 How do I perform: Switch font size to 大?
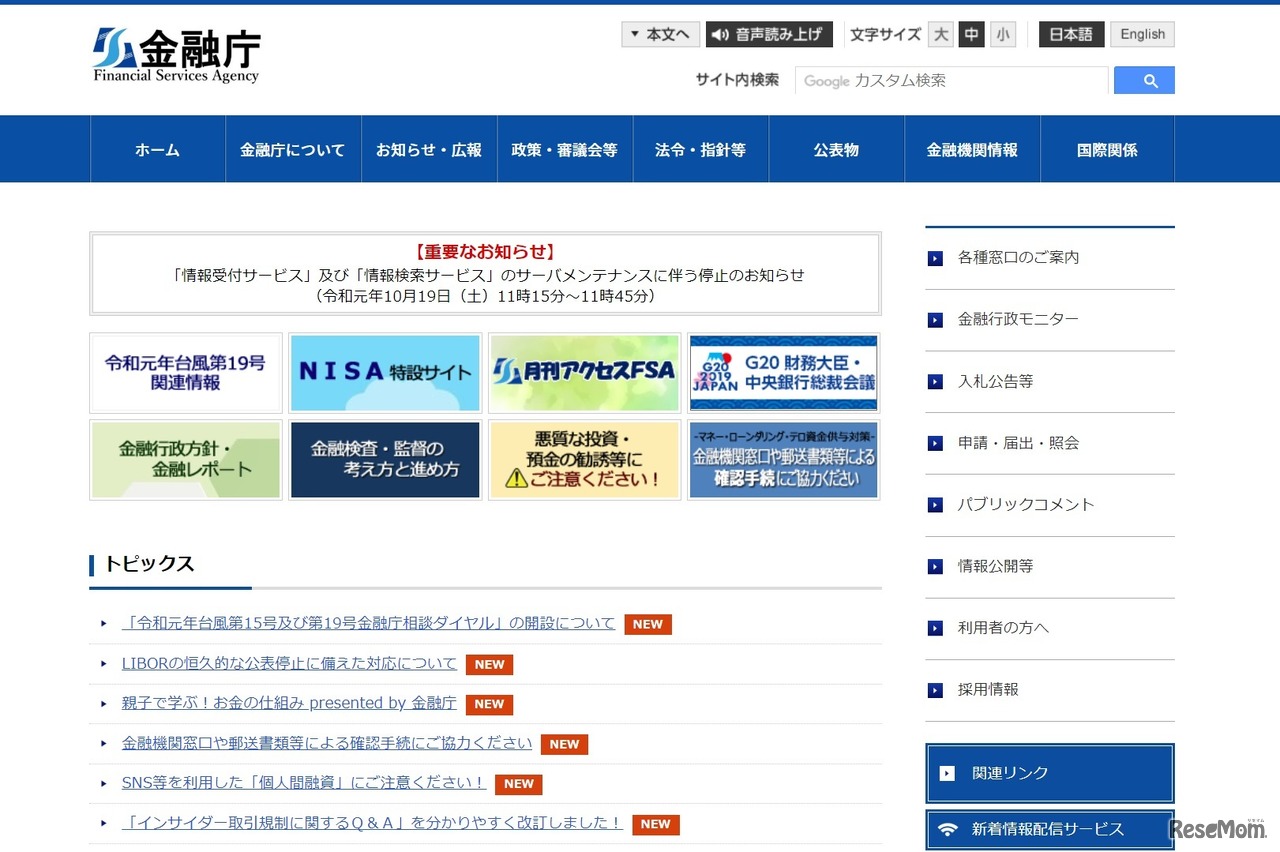[x=940, y=34]
